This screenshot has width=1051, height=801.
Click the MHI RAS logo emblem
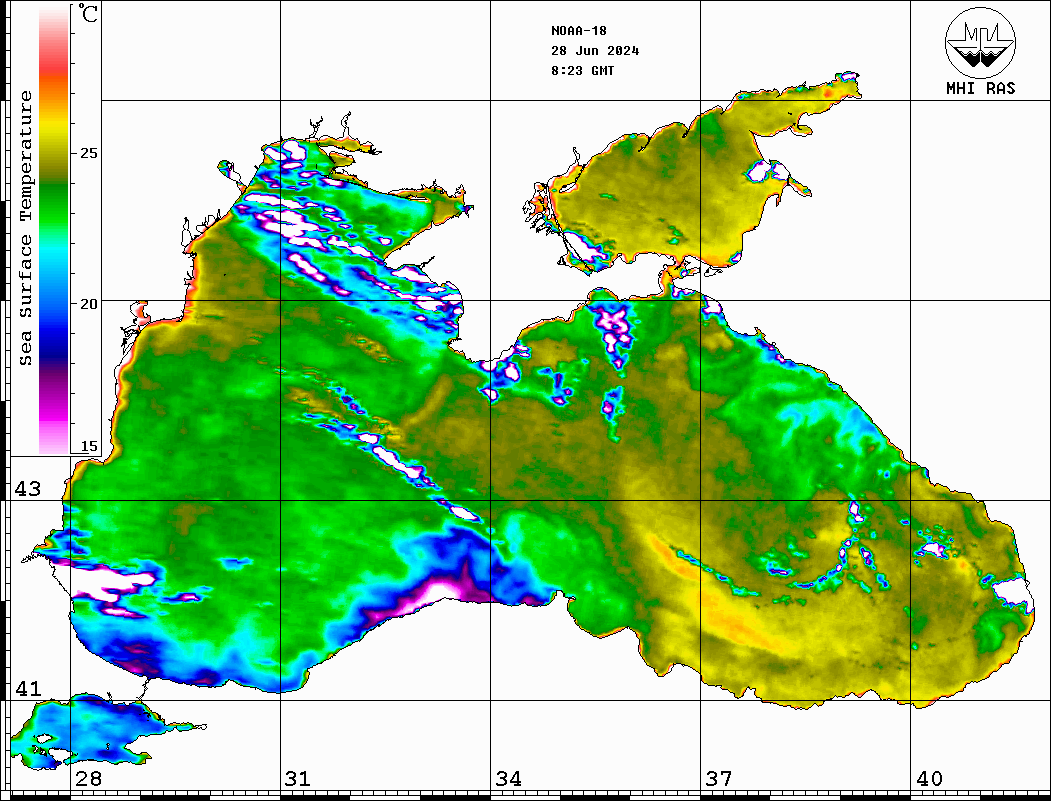click(x=980, y=43)
